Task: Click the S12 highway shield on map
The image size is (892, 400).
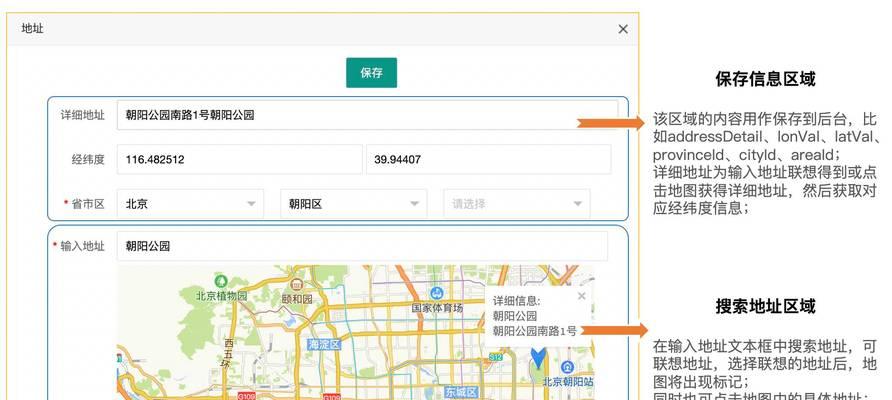Action: tap(495, 357)
